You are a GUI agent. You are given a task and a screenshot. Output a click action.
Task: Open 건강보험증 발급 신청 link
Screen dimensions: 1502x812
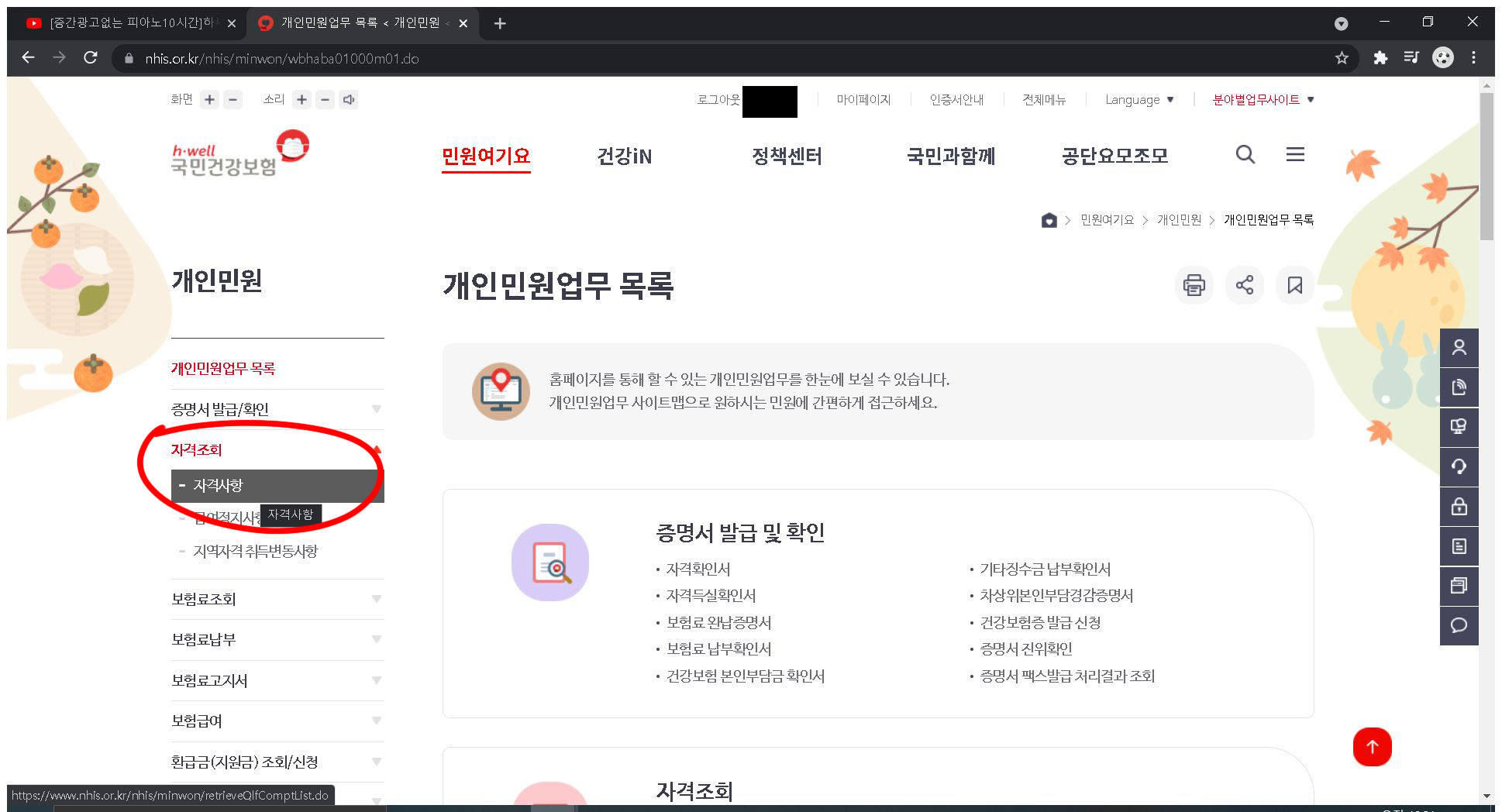pyautogui.click(x=1040, y=623)
